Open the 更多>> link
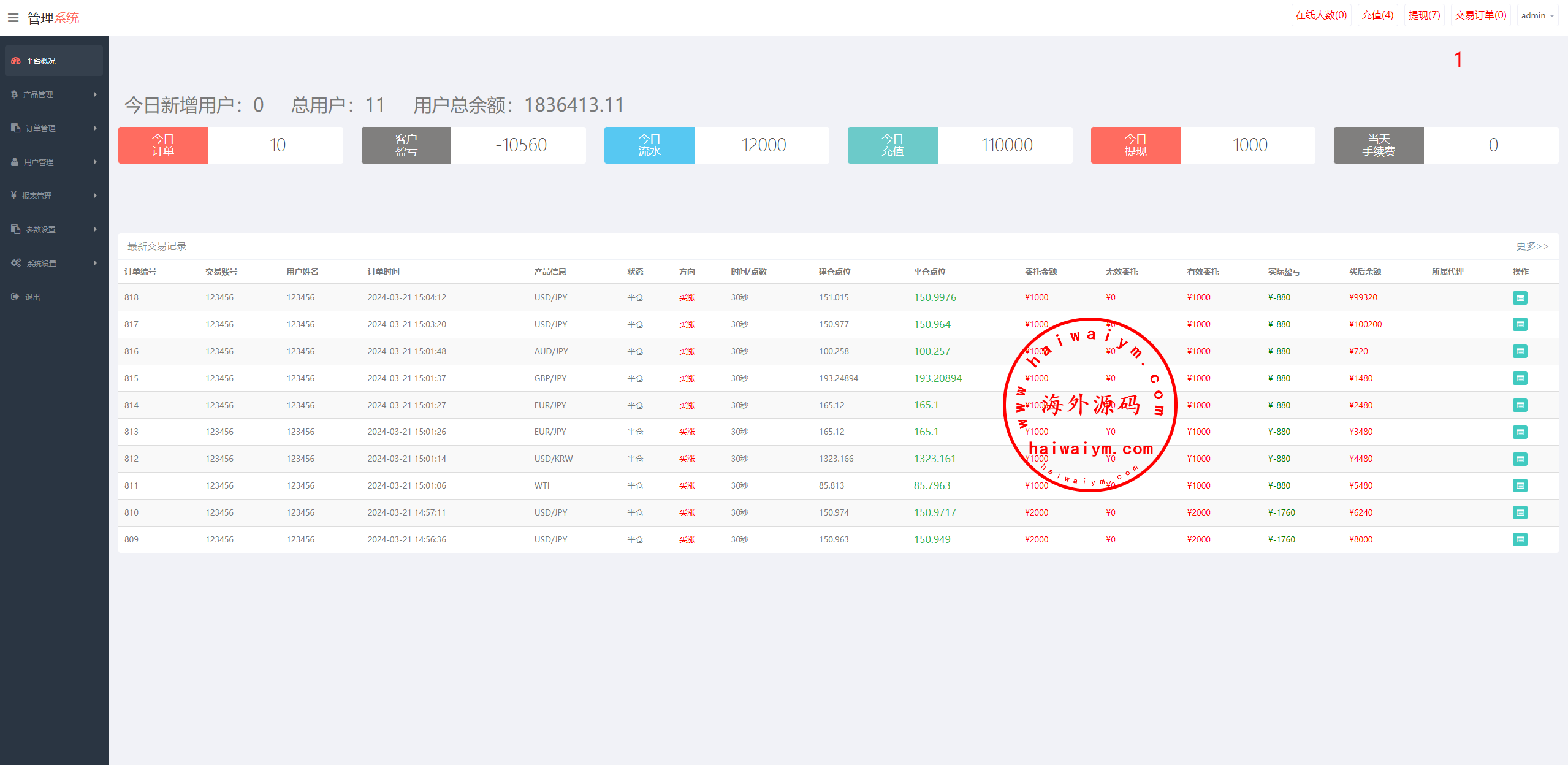Viewport: 1568px width, 765px height. [1532, 246]
